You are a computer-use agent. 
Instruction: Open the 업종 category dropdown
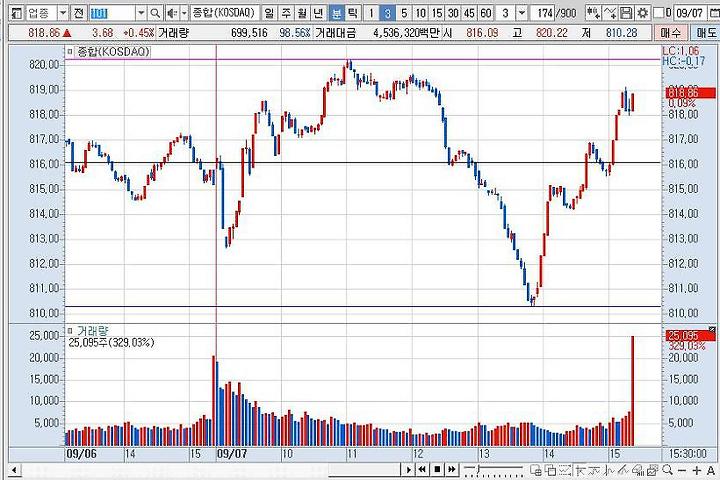(63, 13)
